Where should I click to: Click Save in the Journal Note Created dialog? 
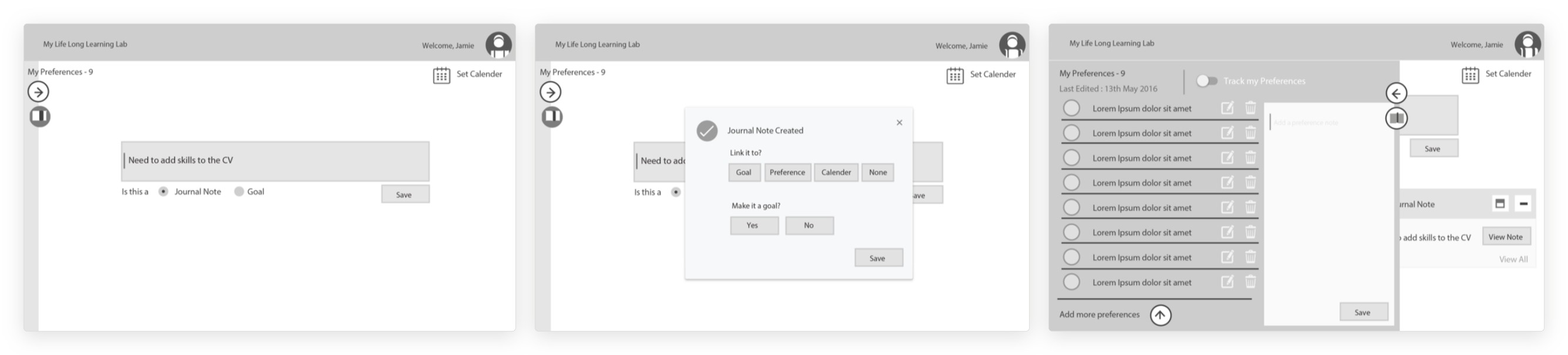(x=878, y=258)
